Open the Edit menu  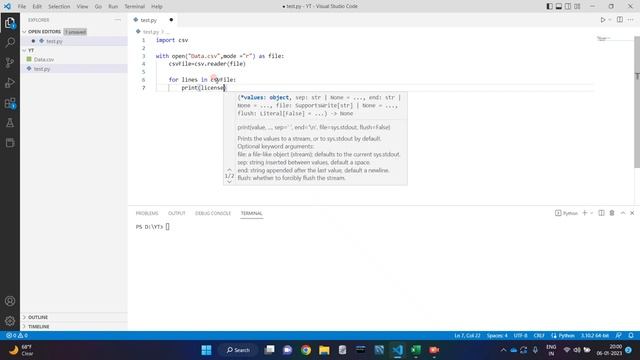[x=37, y=7]
